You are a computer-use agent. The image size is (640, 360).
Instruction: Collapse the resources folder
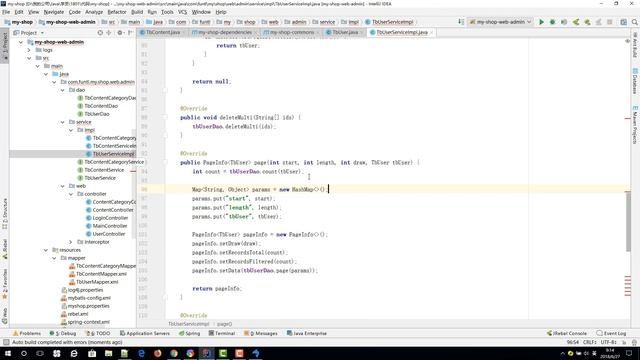(46, 250)
